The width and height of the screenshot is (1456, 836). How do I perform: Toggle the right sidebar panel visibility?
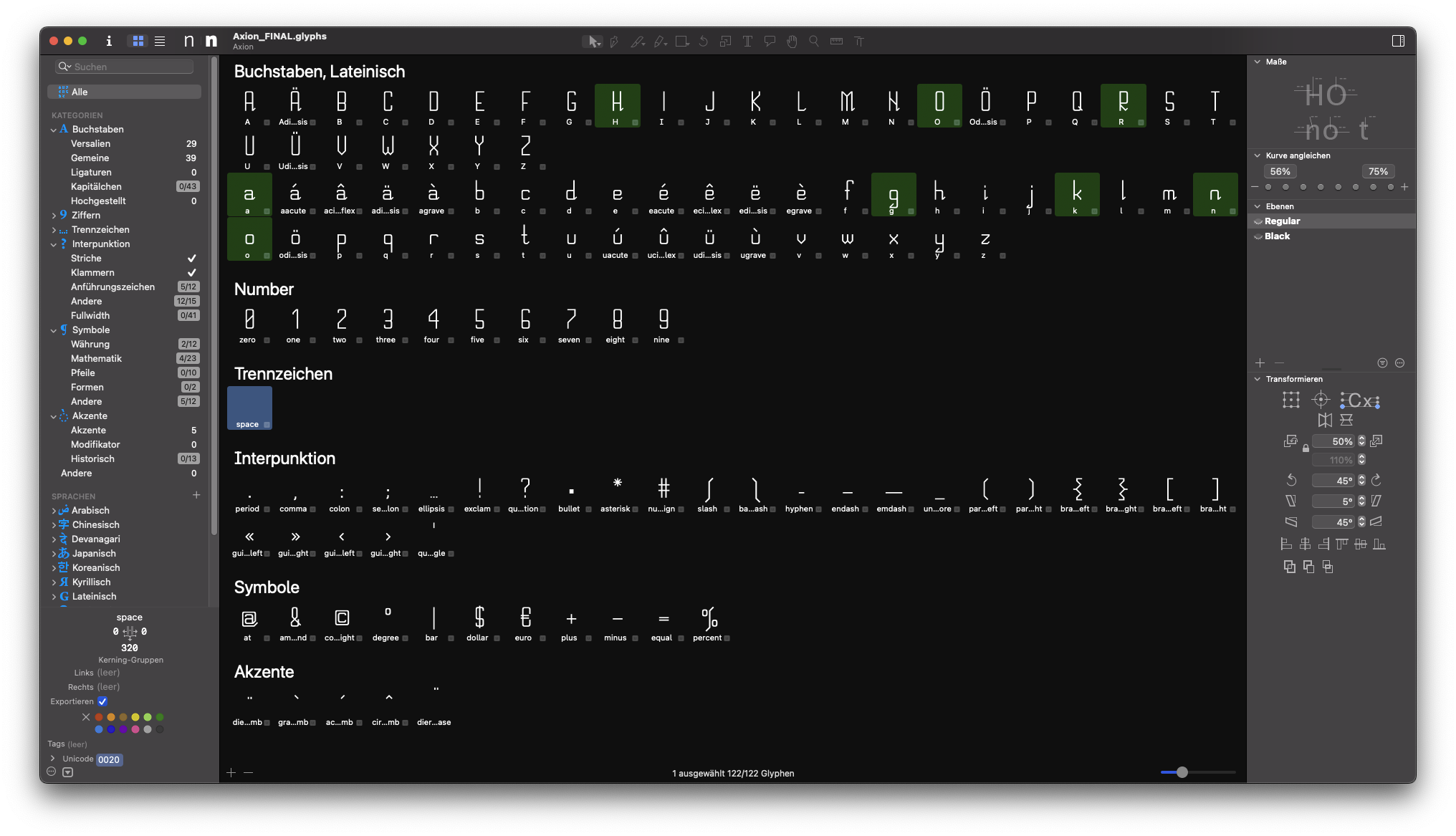click(x=1398, y=41)
